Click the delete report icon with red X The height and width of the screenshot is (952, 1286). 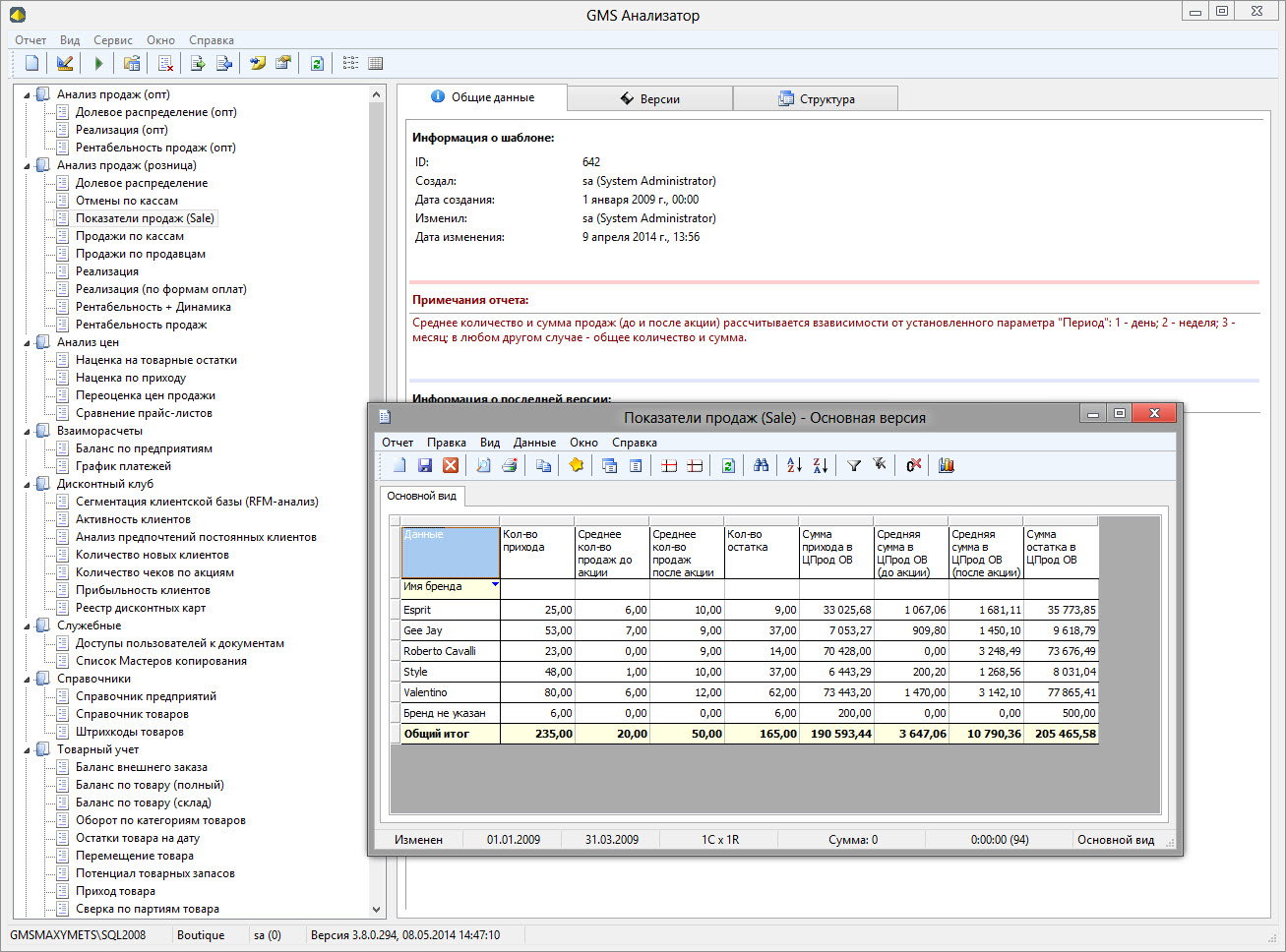[165, 63]
